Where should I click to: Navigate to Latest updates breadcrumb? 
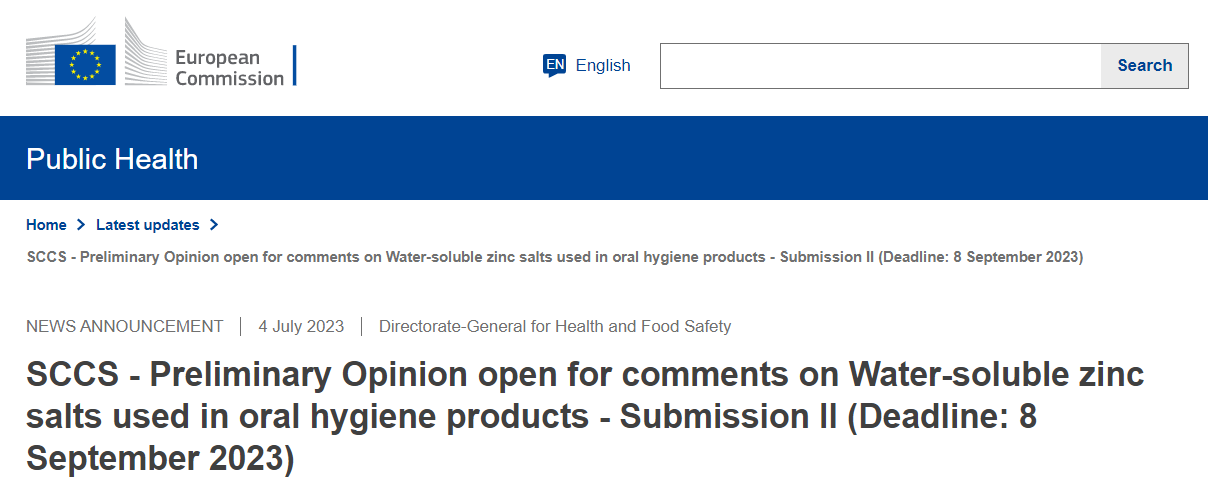[147, 225]
